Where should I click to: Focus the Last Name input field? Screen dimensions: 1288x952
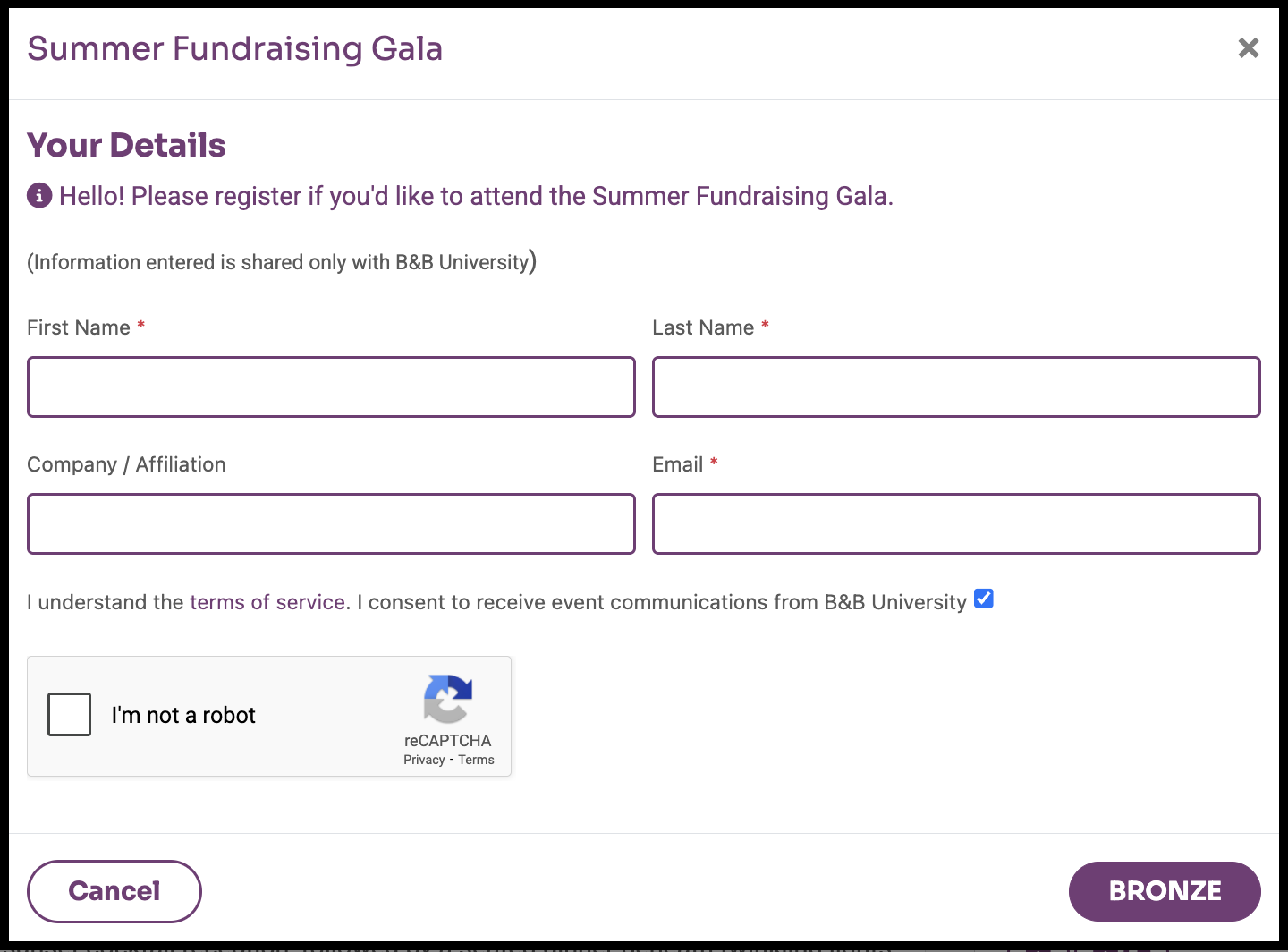click(956, 387)
